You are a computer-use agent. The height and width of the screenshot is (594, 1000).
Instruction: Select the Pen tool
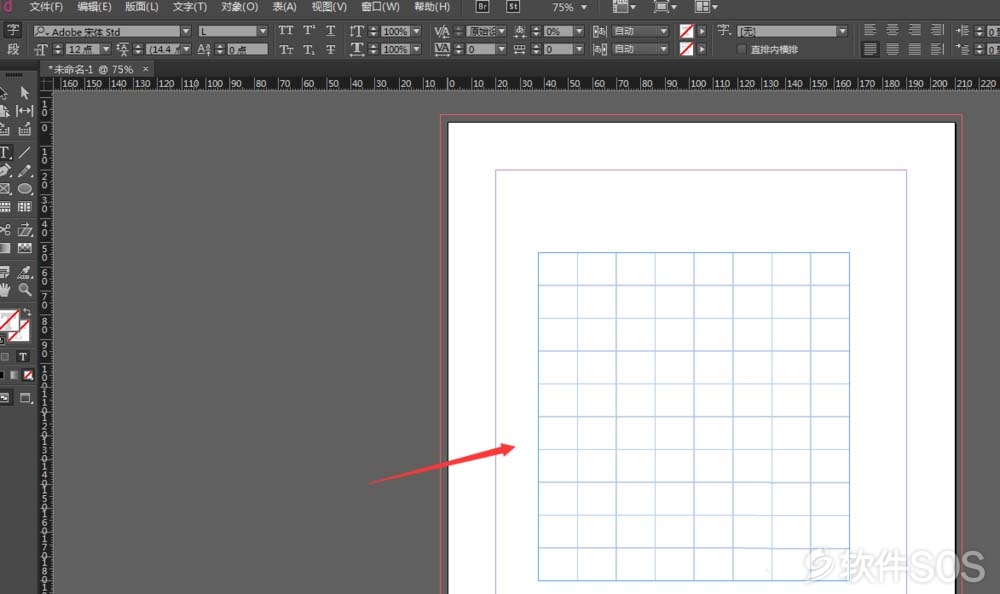[5, 171]
